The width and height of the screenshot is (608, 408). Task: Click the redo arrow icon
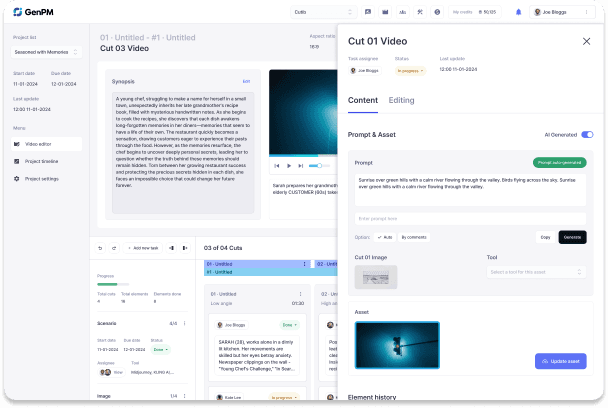[x=114, y=247]
